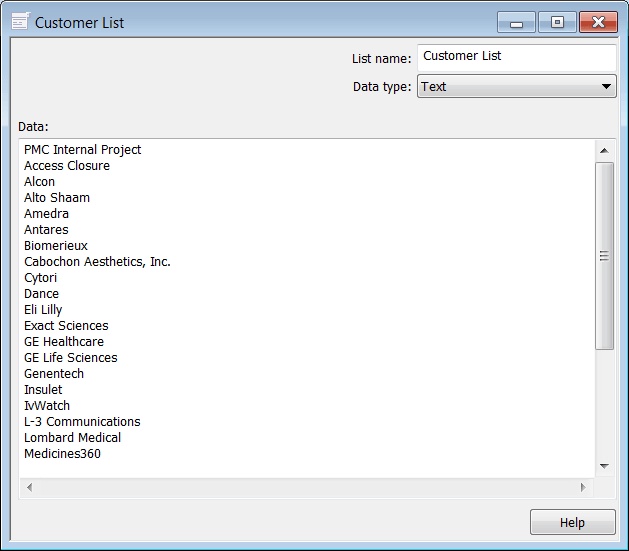Open the Data type dropdown
The height and width of the screenshot is (551, 629).
[x=517, y=86]
